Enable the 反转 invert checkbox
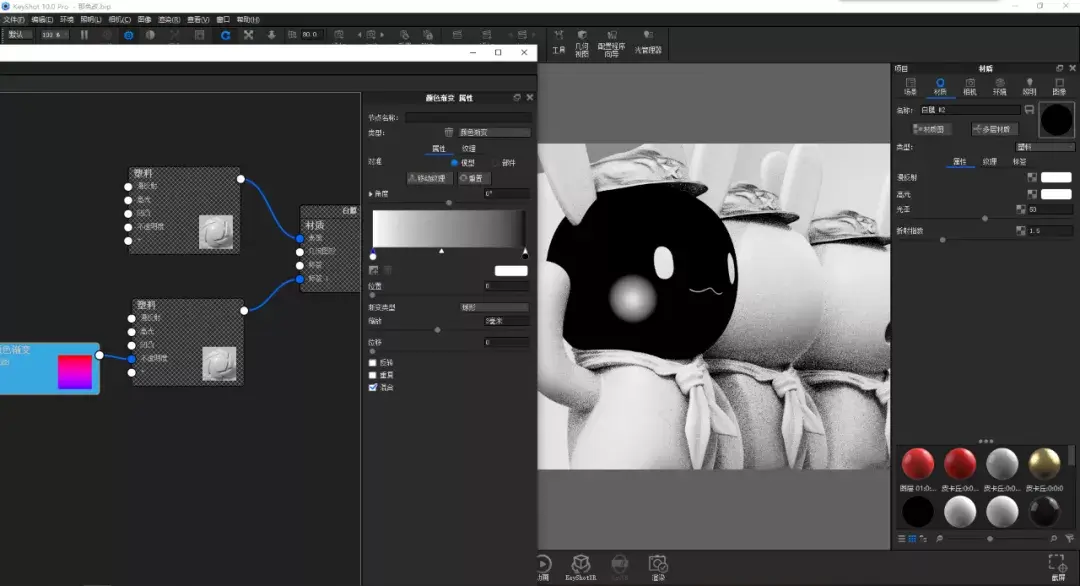Image resolution: width=1080 pixels, height=586 pixels. [x=373, y=363]
